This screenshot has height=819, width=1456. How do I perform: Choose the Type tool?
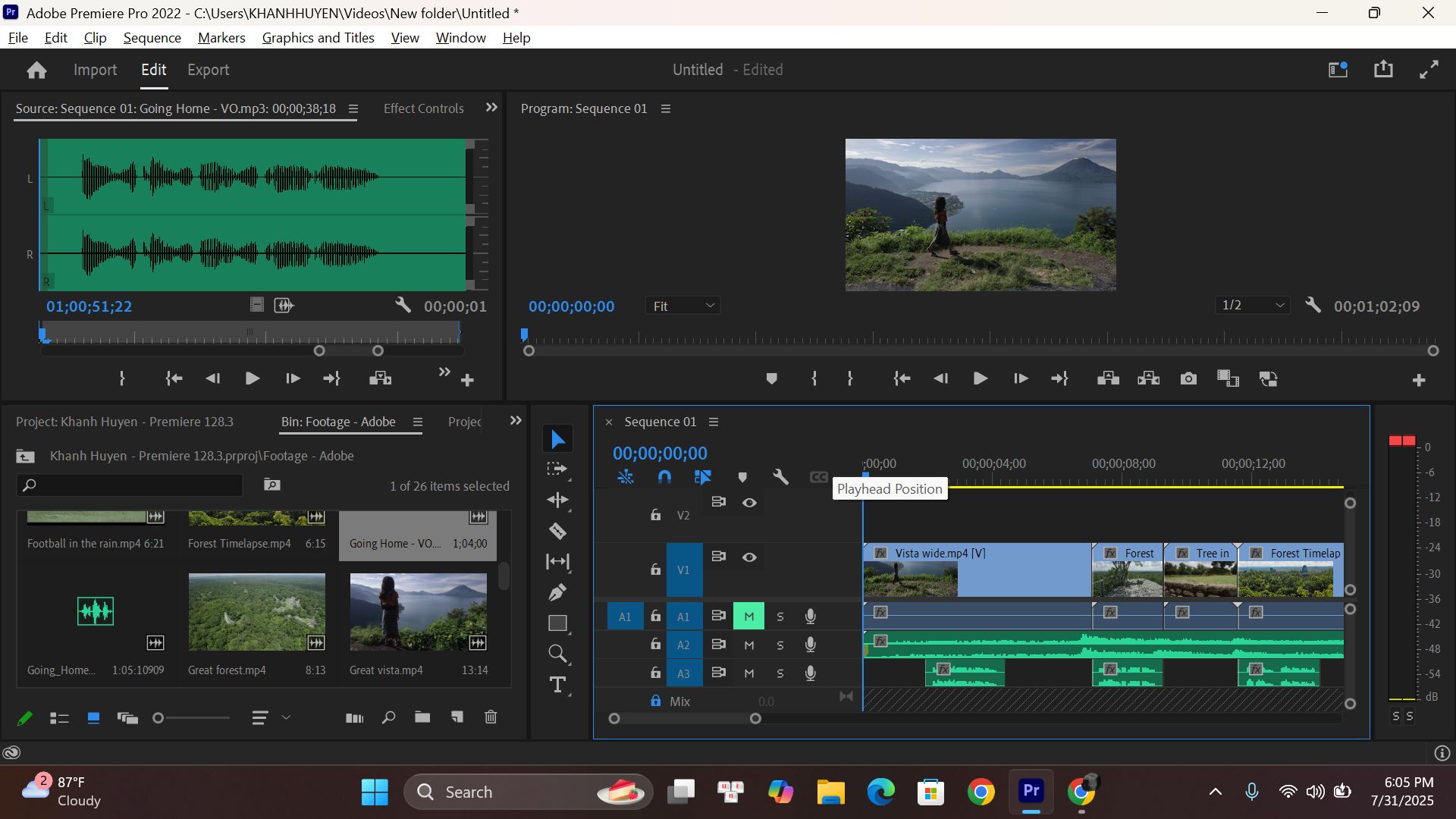pos(557,686)
